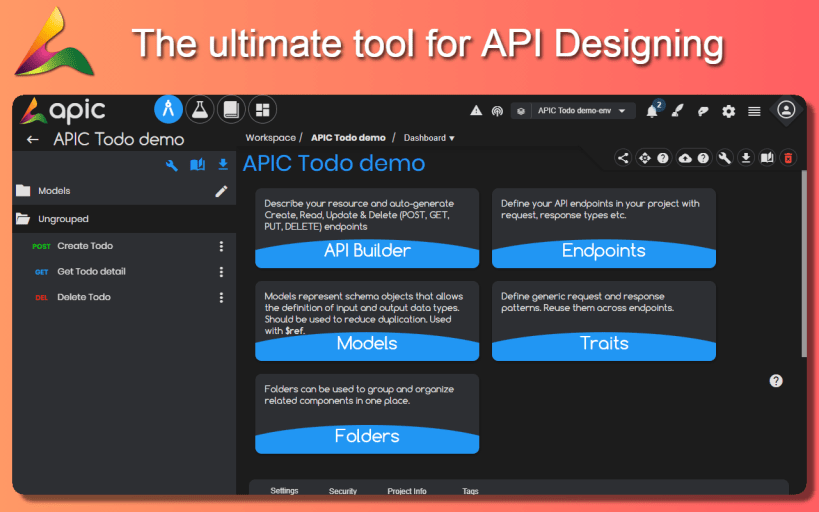
Task: Open the Tester flask icon
Action: point(200,110)
